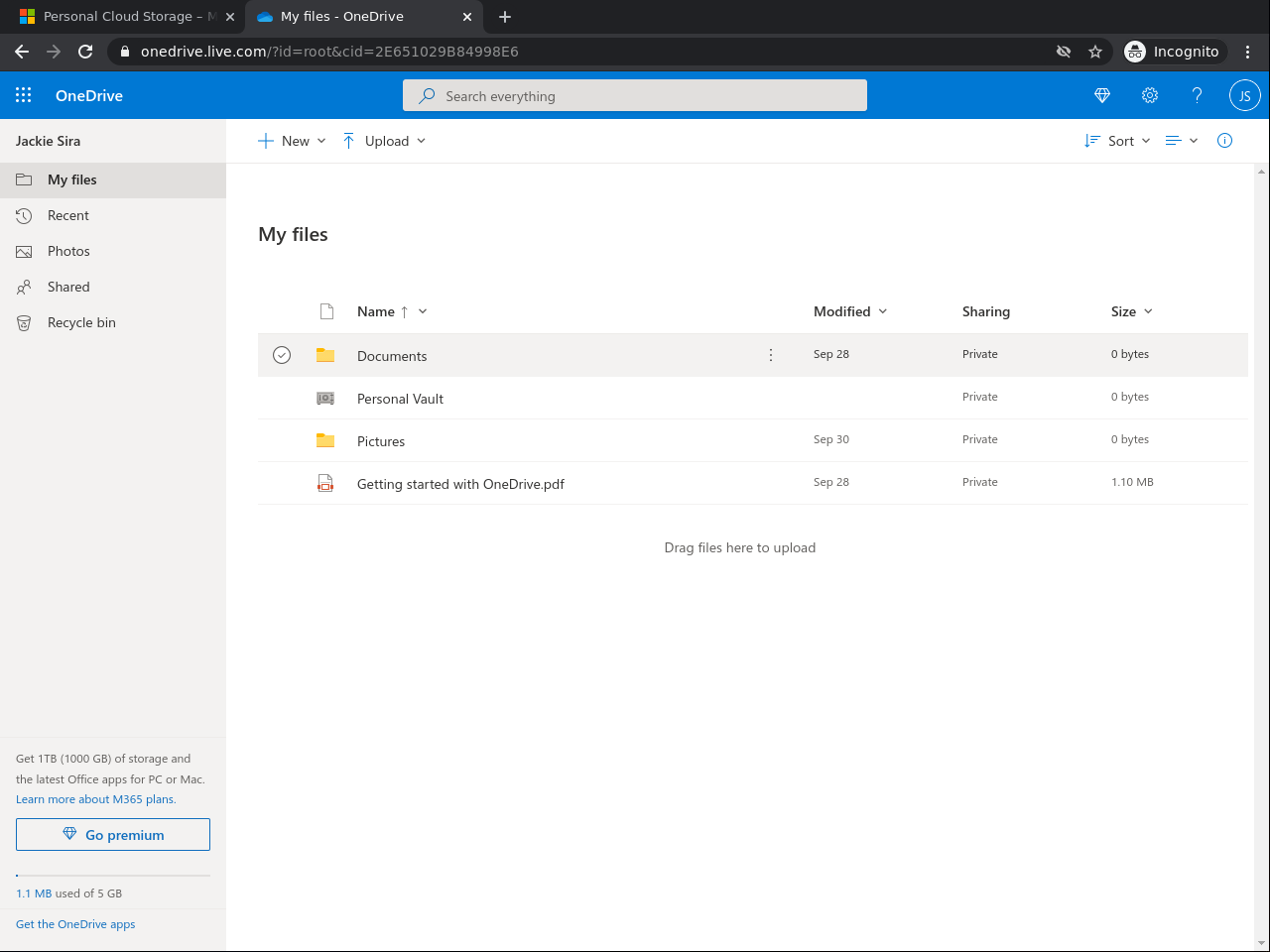Open the Get the OneDrive apps link
Screen dimensions: 1270x952
coord(75,924)
